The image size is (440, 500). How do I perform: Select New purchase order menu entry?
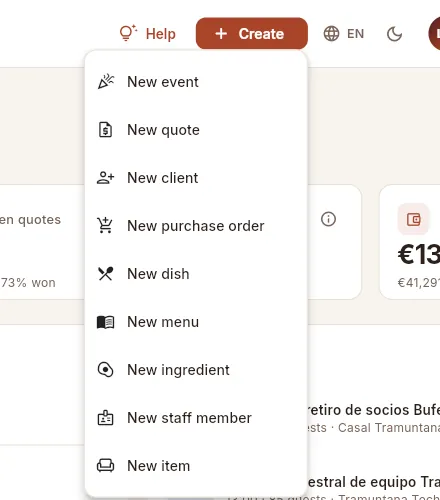[196, 226]
